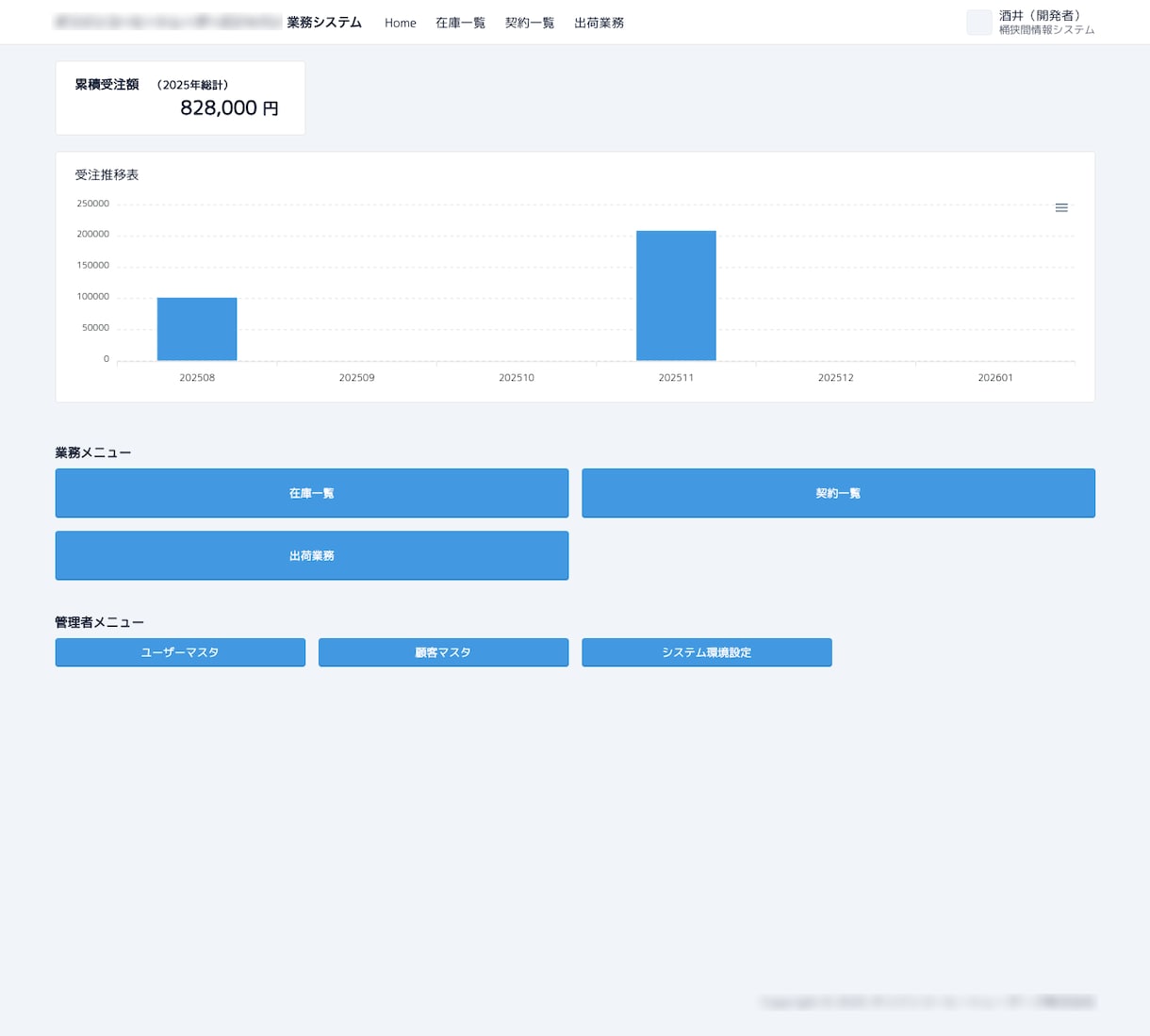Click the 150000 y-axis value

coord(93,265)
